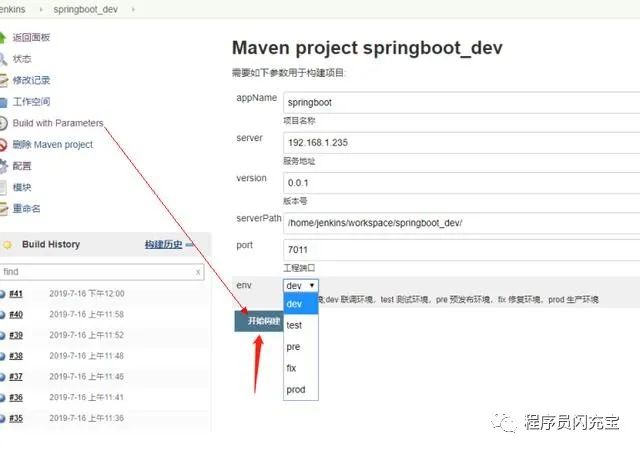Select fix in the env list

pos(300,368)
